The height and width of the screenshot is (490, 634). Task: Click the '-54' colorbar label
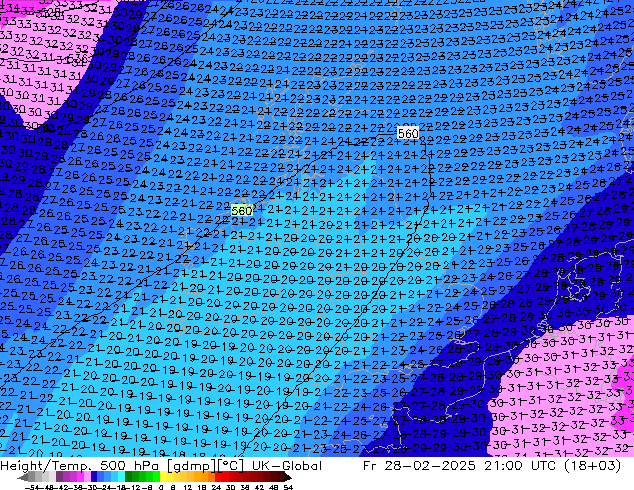pyautogui.click(x=32, y=488)
